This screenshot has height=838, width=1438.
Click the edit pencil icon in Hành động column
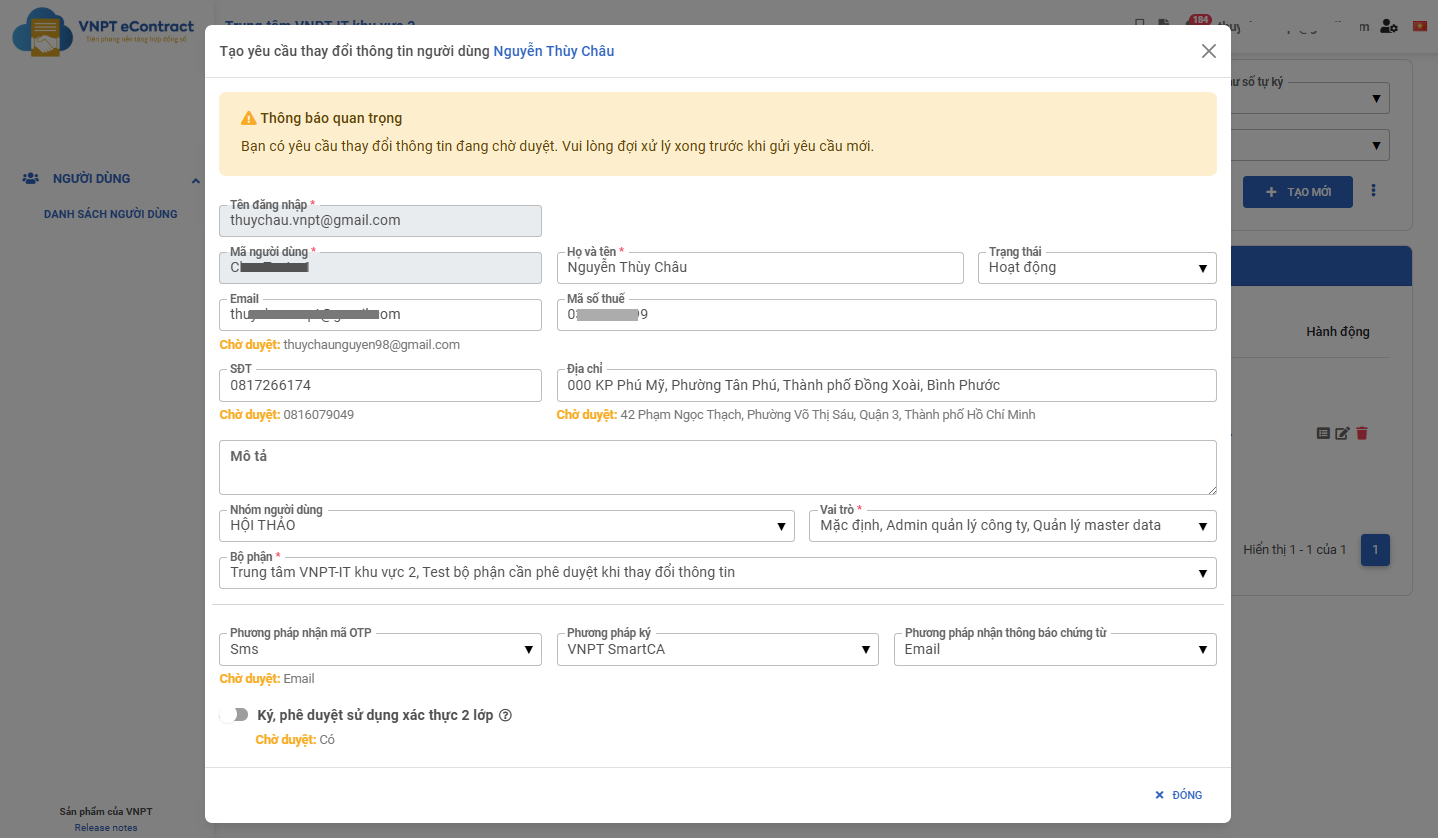point(1342,433)
